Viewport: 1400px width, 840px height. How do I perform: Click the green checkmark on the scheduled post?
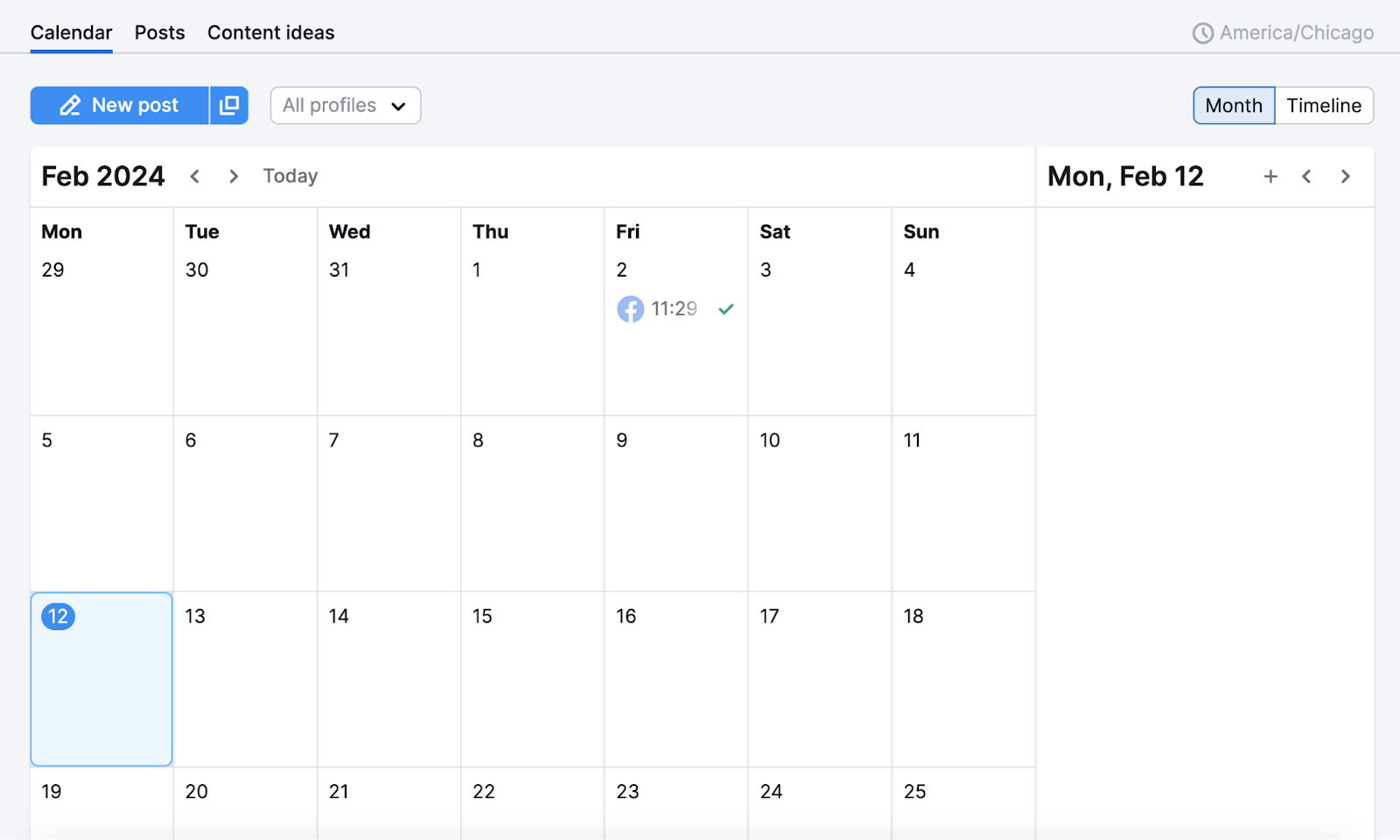[x=725, y=309]
